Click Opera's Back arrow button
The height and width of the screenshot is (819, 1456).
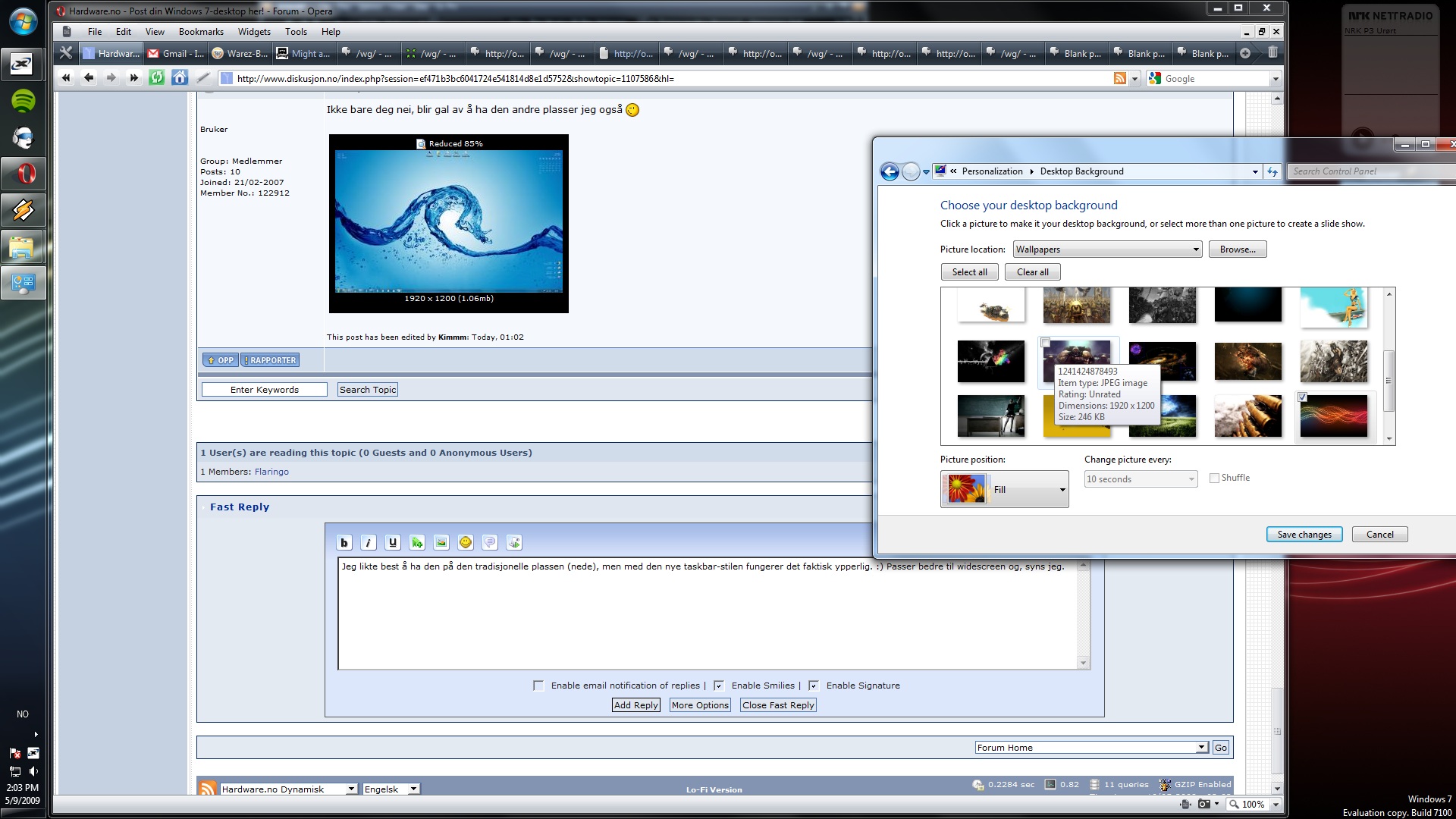[x=89, y=78]
